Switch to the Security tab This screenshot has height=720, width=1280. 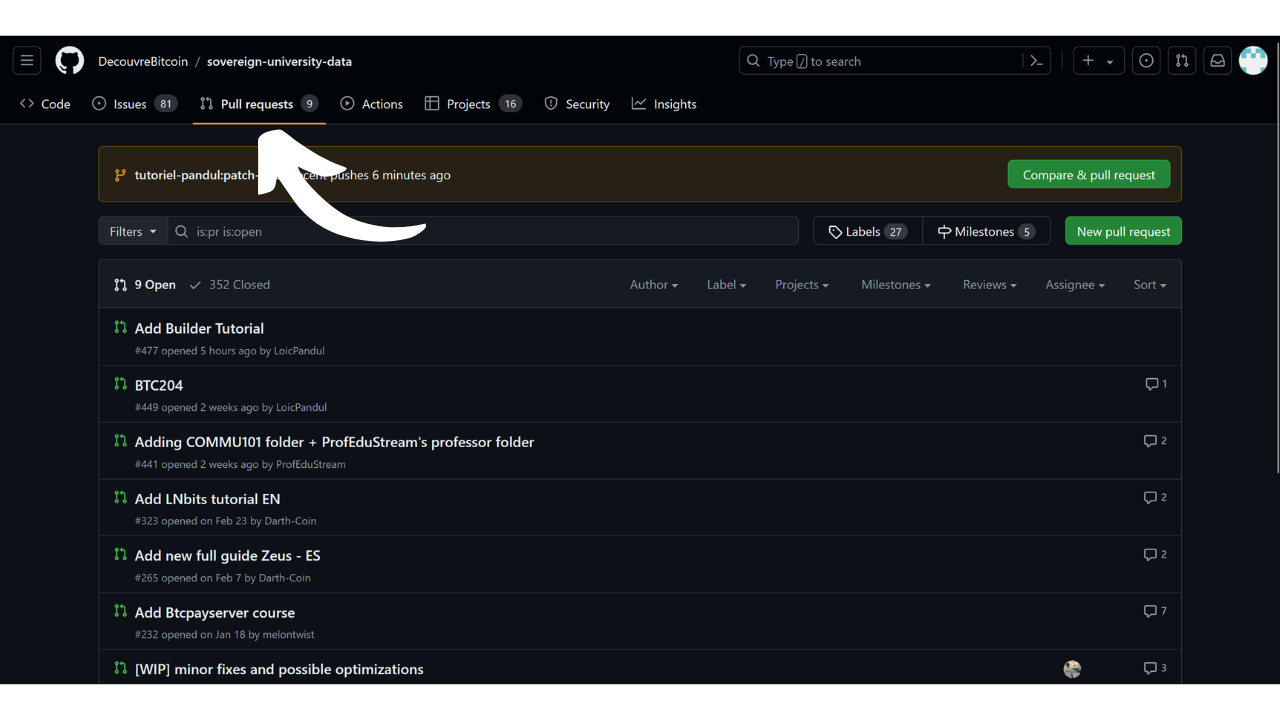577,104
